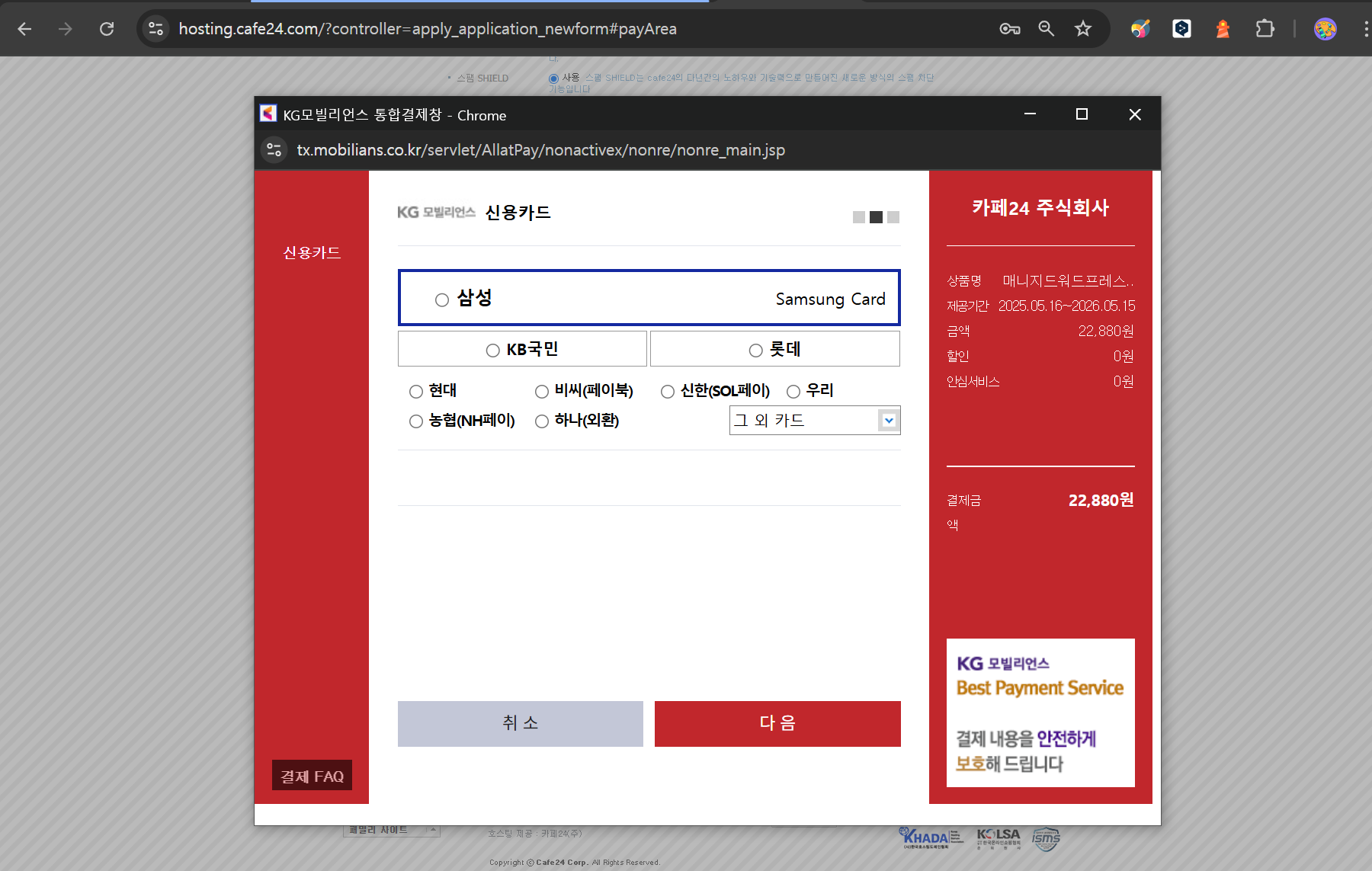The image size is (1372, 871).
Task: Click the KOLSA logo in page footer
Action: click(x=999, y=838)
